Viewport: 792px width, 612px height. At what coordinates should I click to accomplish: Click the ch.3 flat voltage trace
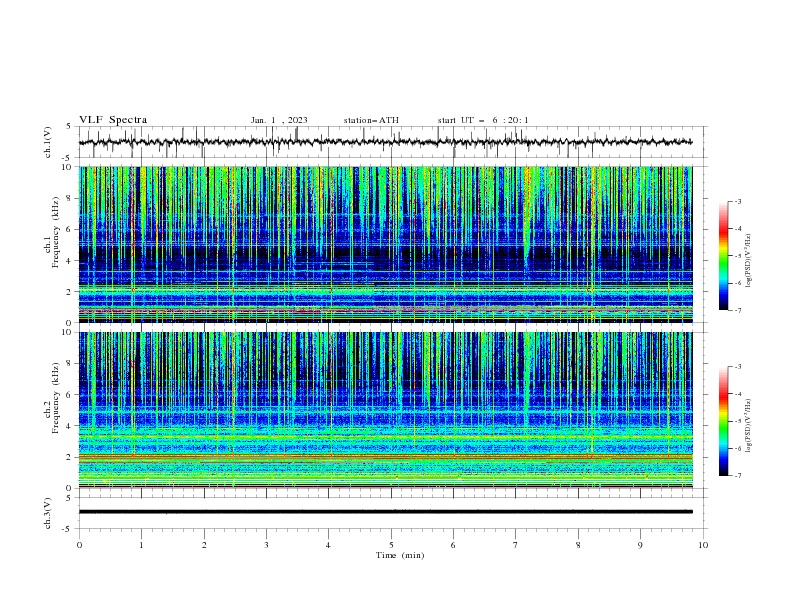tap(385, 512)
